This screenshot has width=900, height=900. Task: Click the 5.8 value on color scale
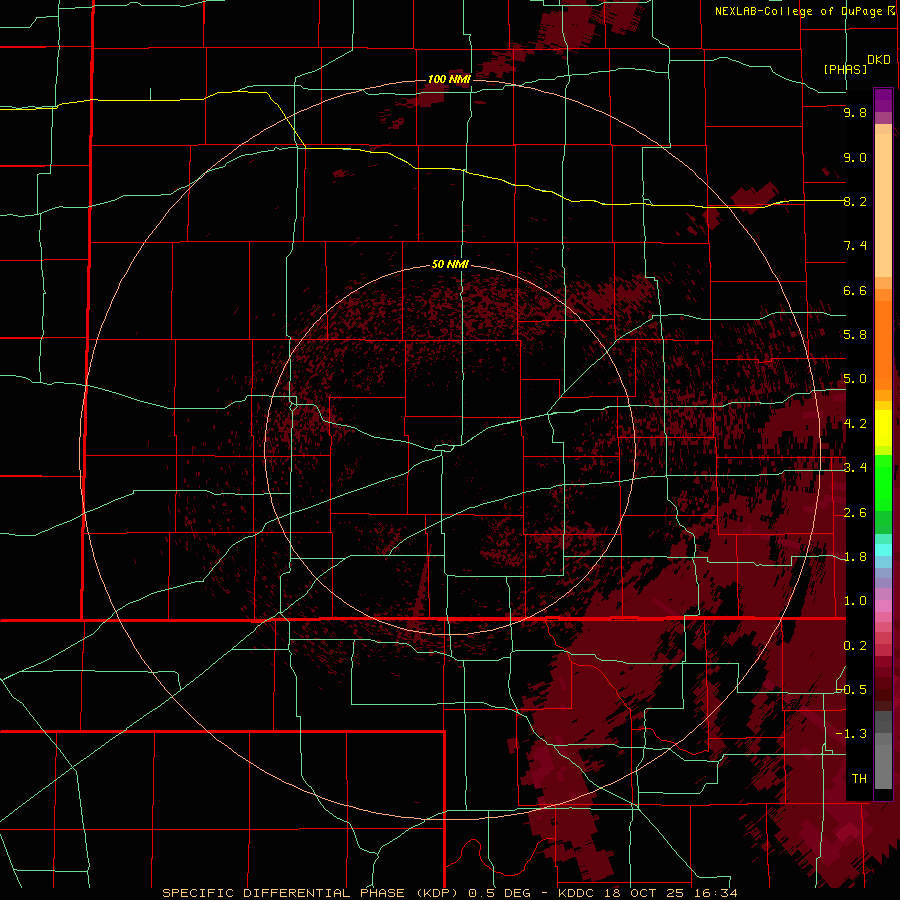[x=855, y=335]
